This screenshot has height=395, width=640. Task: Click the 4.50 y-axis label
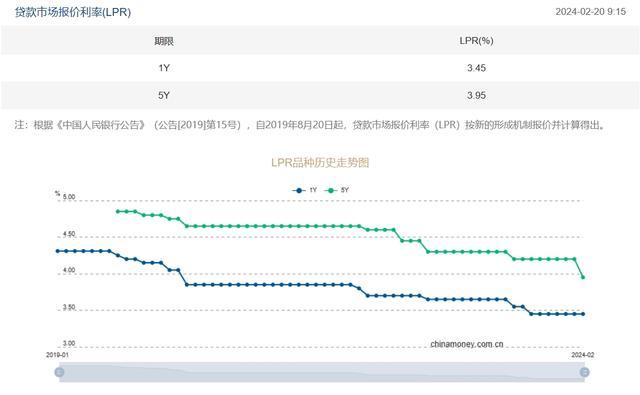click(69, 234)
